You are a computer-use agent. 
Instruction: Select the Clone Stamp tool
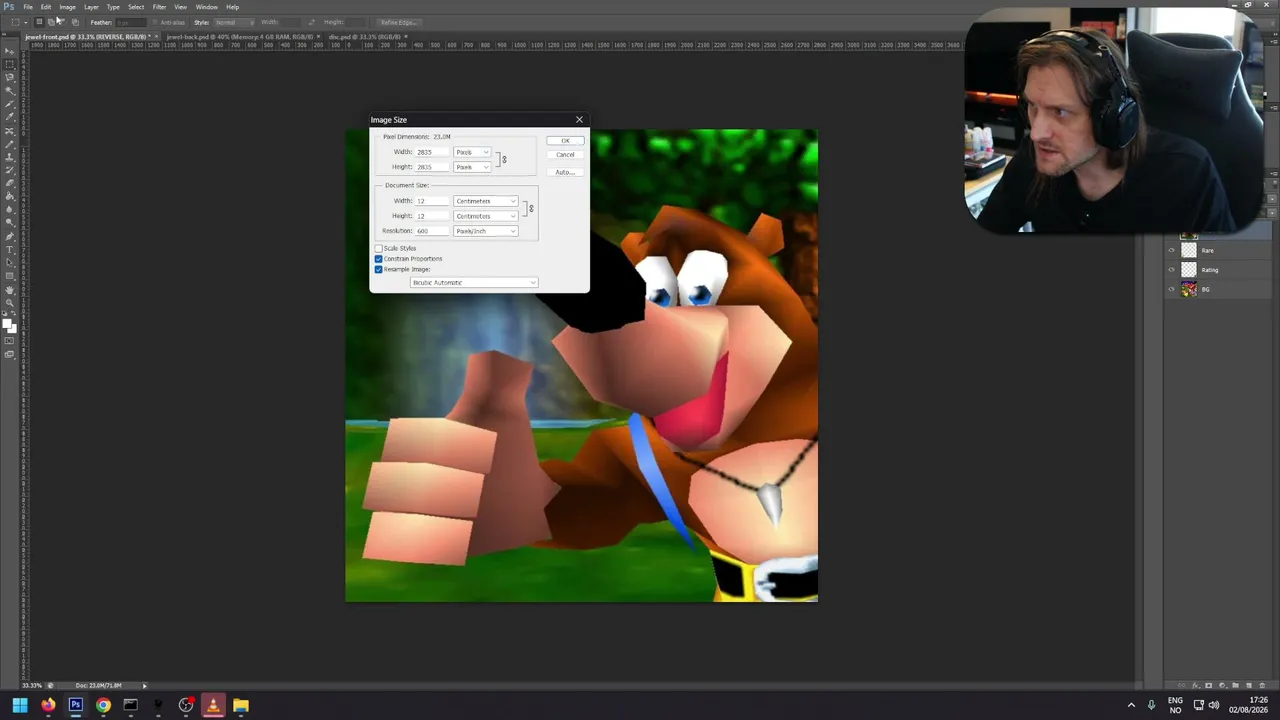(10, 157)
